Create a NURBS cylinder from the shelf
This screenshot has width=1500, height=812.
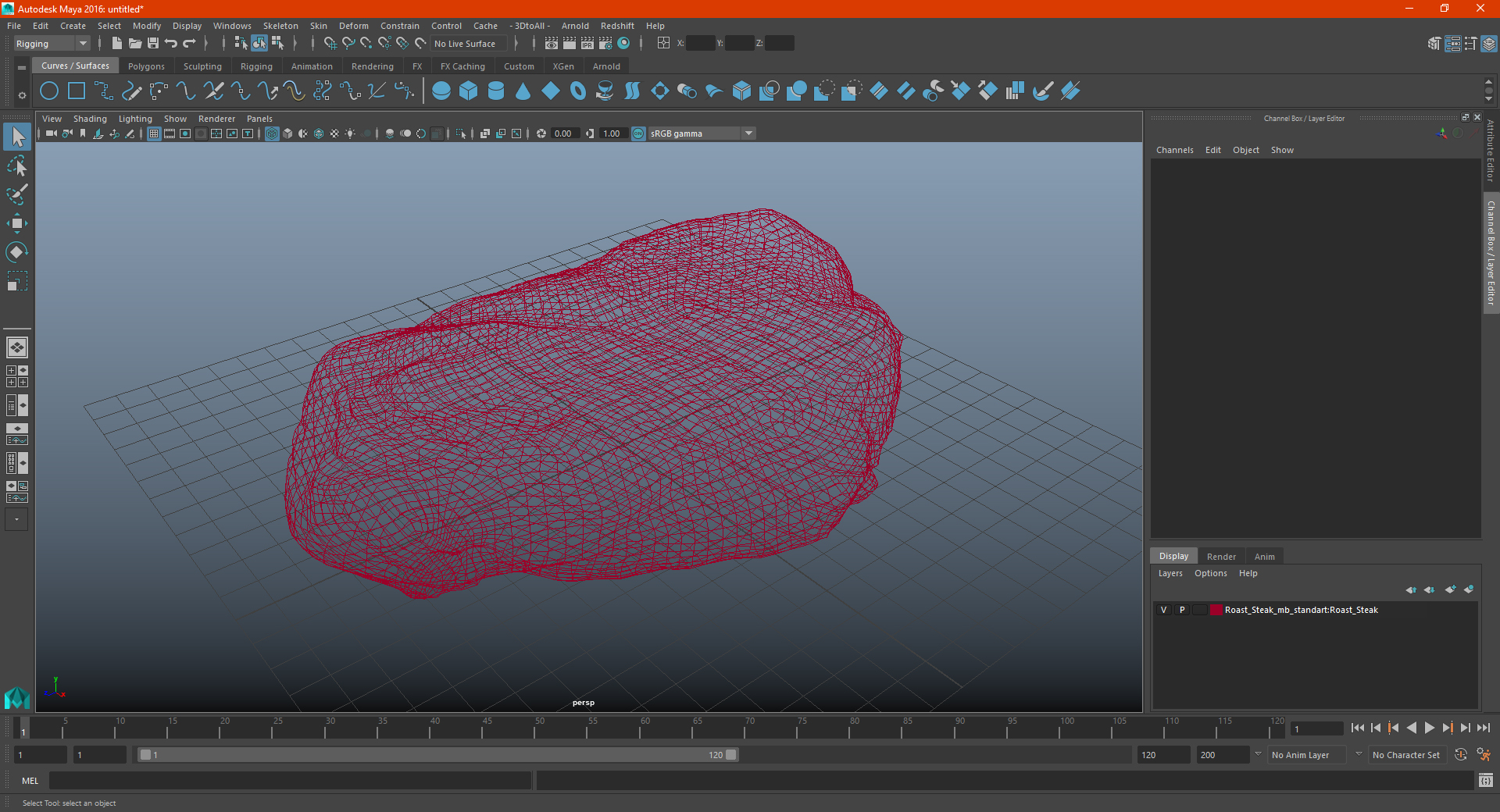[x=496, y=91]
